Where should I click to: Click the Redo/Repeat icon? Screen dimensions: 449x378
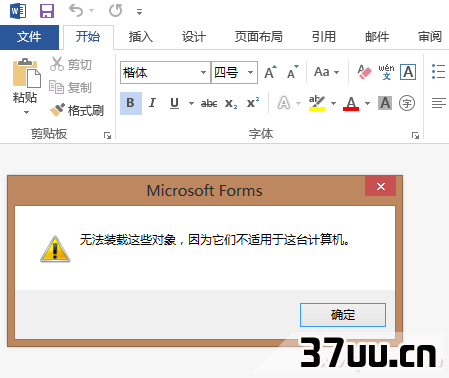click(x=115, y=11)
